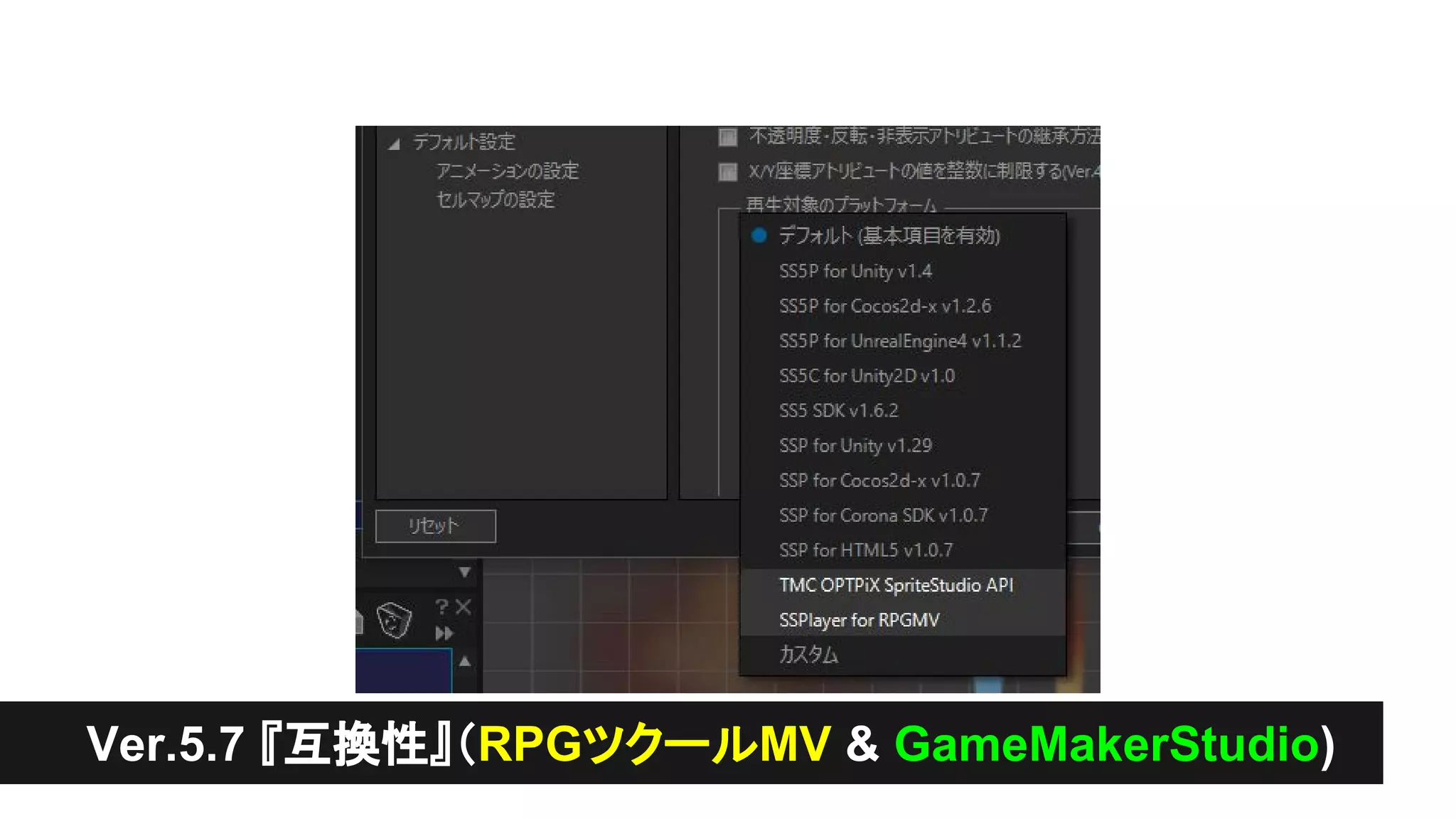The width and height of the screenshot is (1456, 819).
Task: Pick SSP for Corona SDK v1.0.7
Action: (x=903, y=515)
